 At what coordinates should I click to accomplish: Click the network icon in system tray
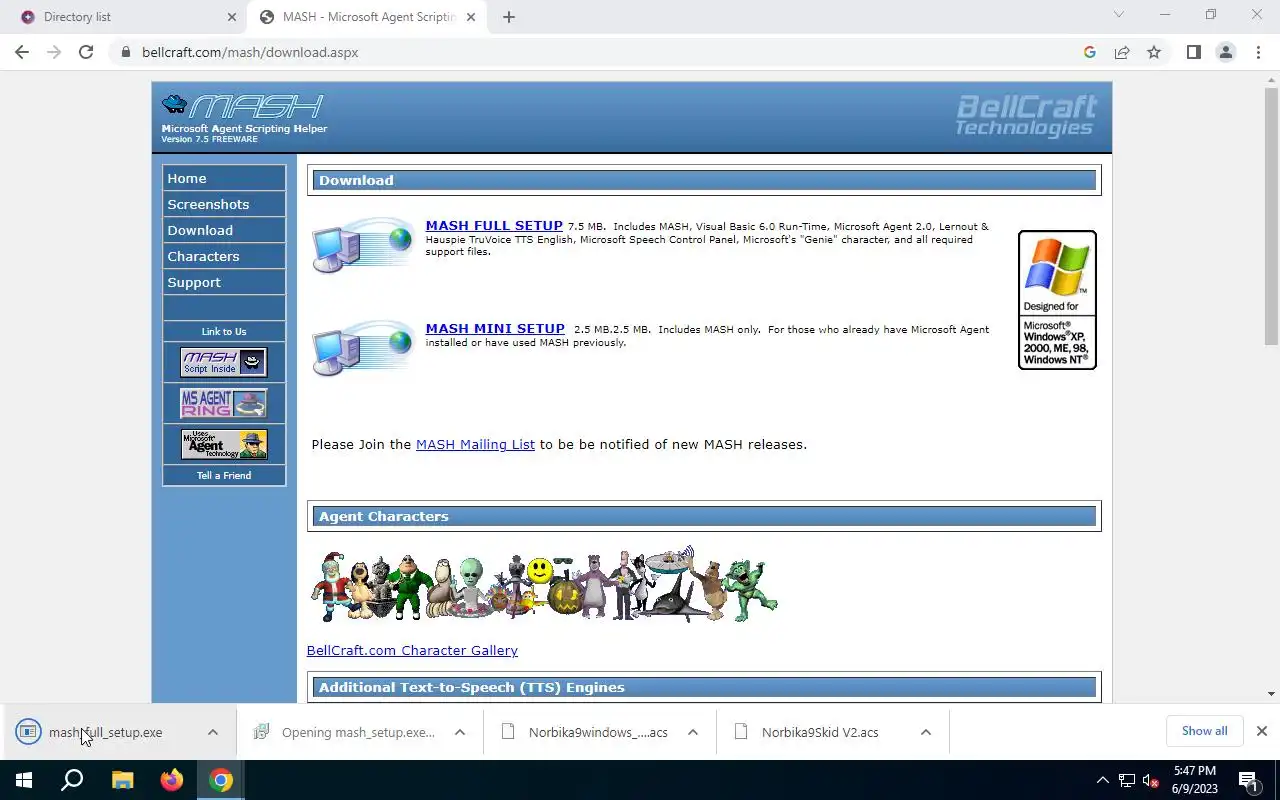tap(1127, 780)
